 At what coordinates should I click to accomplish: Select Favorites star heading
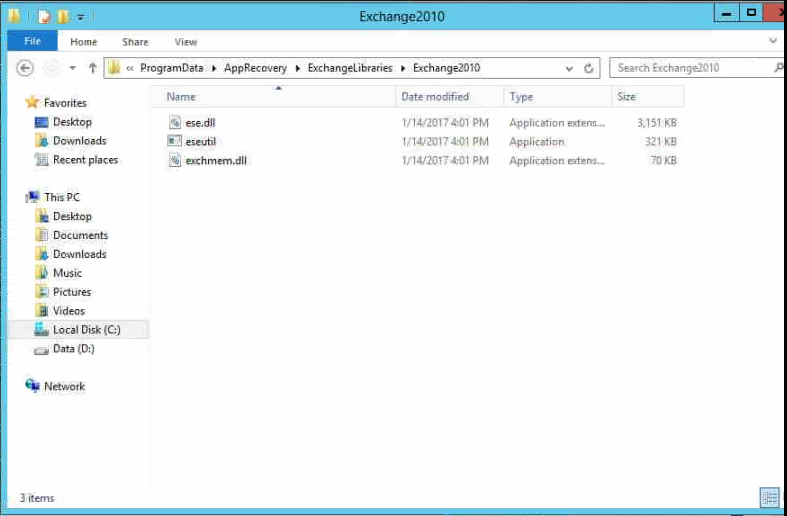click(56, 103)
